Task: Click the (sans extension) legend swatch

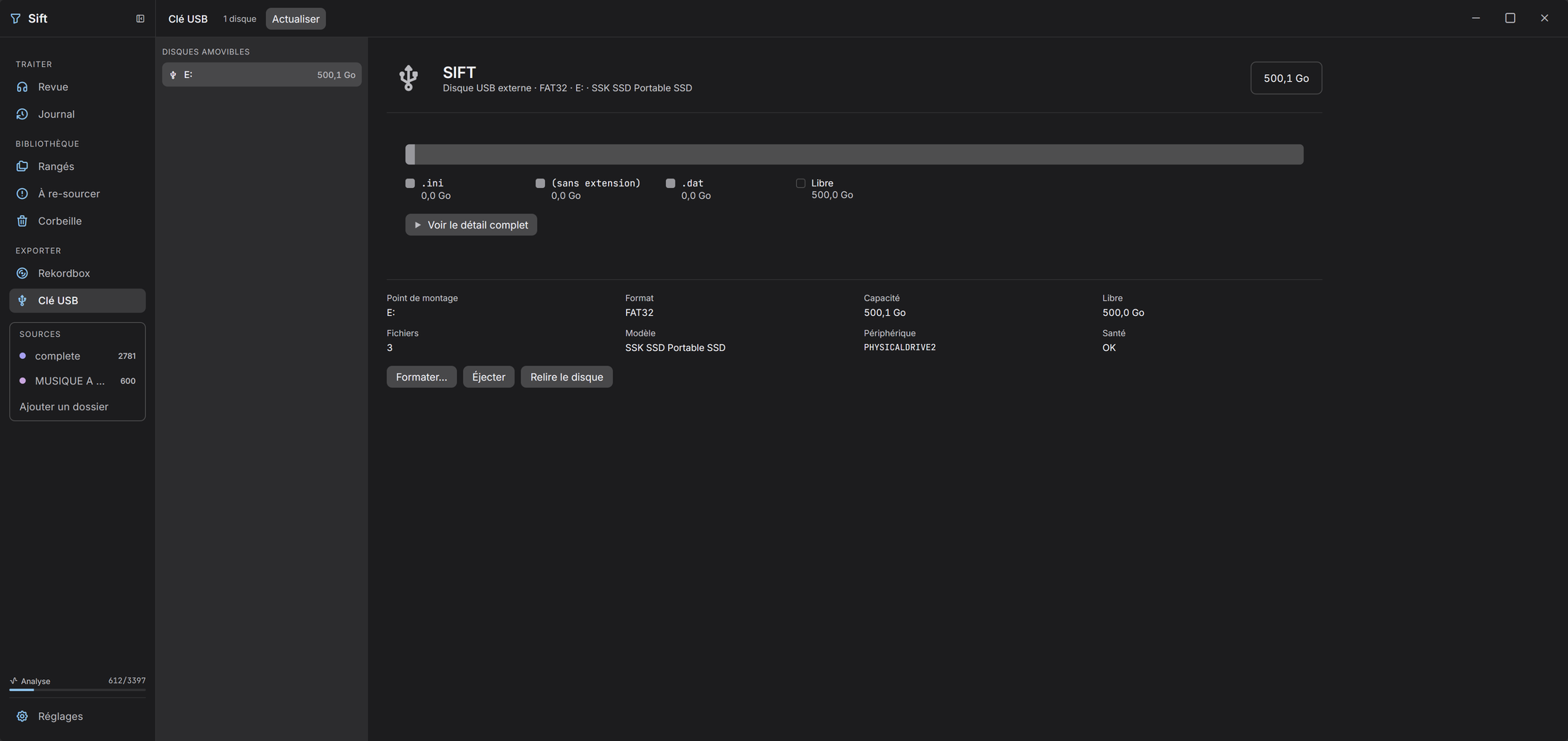Action: [540, 183]
